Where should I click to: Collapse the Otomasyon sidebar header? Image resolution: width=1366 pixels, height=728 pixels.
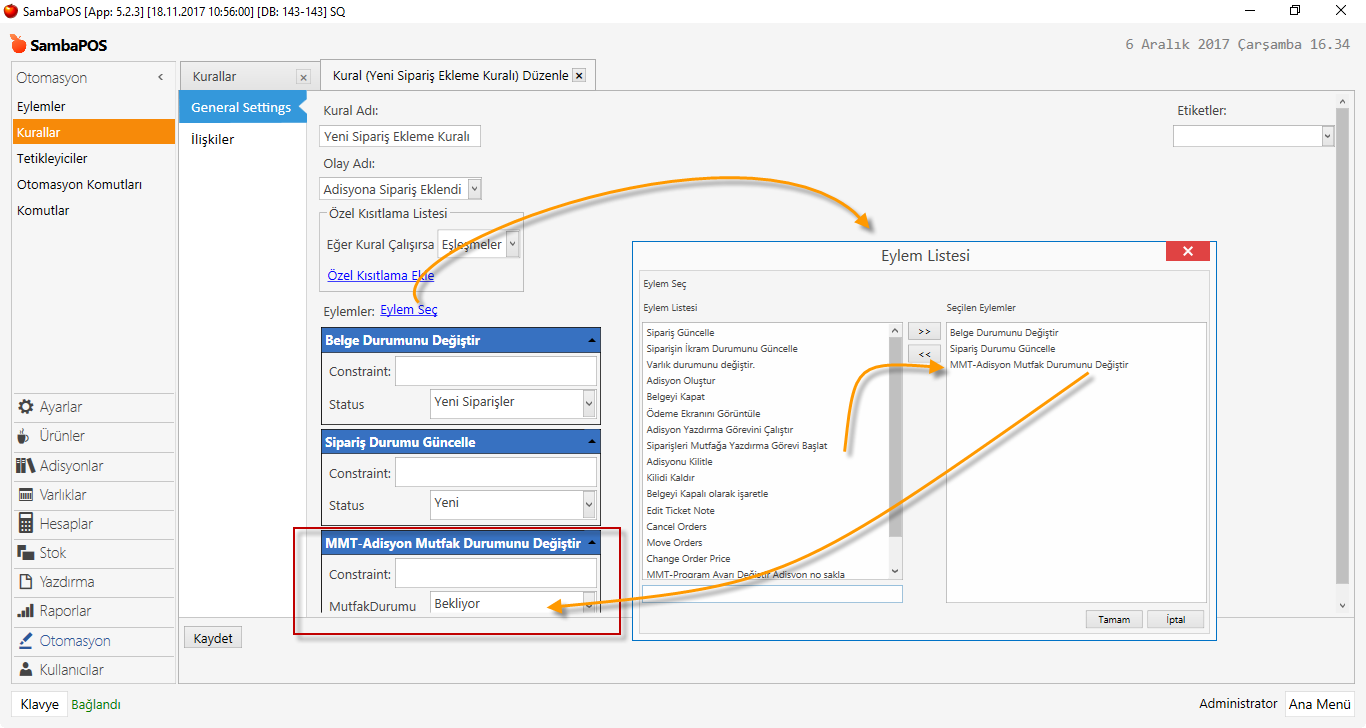coord(161,78)
